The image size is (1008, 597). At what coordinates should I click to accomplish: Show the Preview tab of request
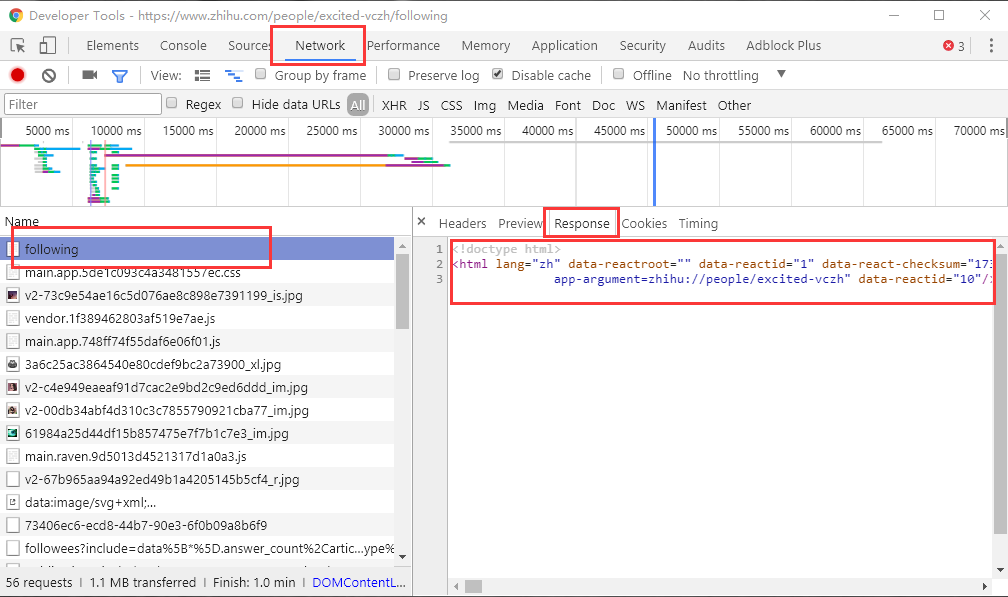pos(520,224)
